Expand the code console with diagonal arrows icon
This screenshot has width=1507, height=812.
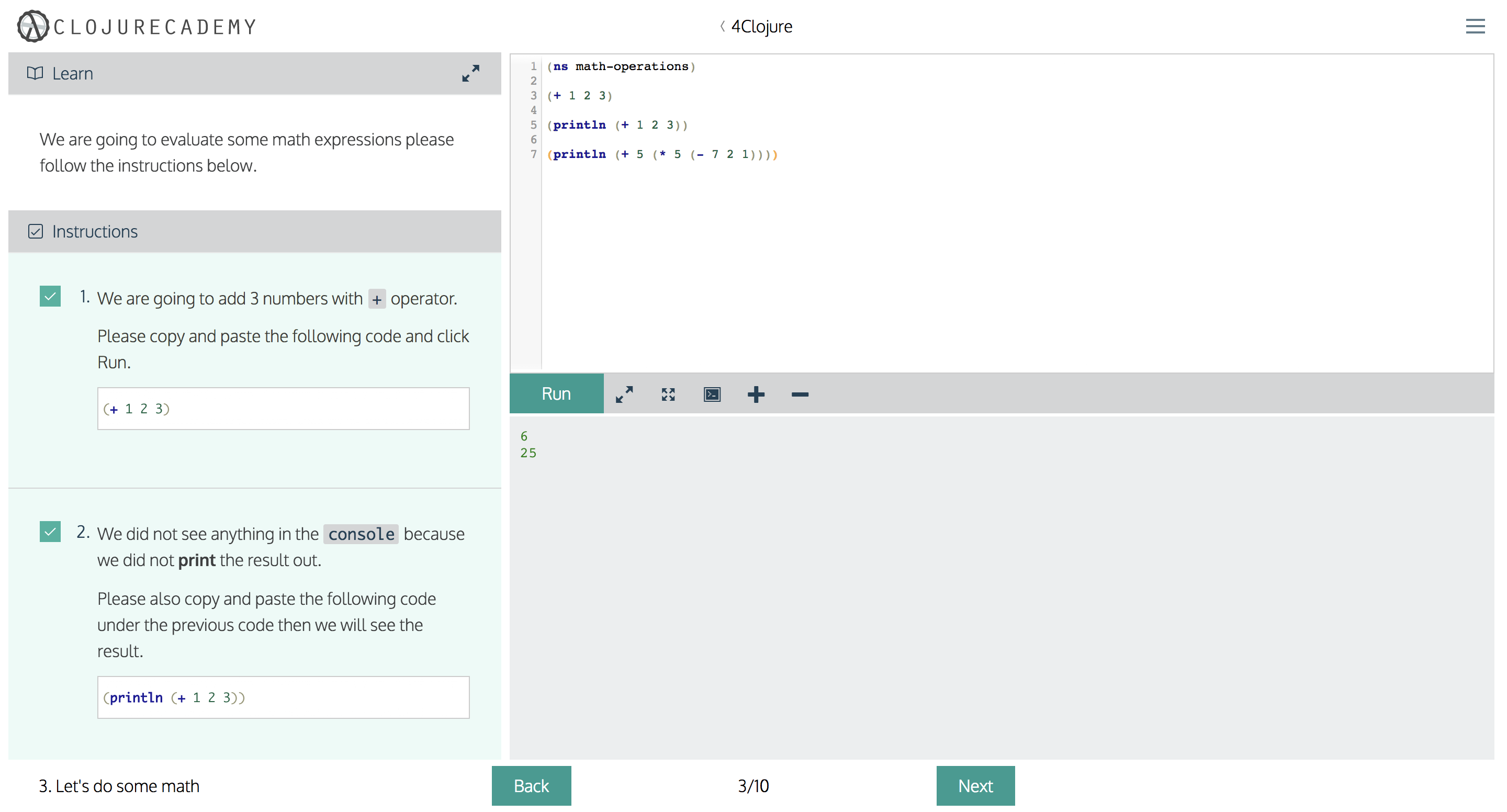point(624,394)
